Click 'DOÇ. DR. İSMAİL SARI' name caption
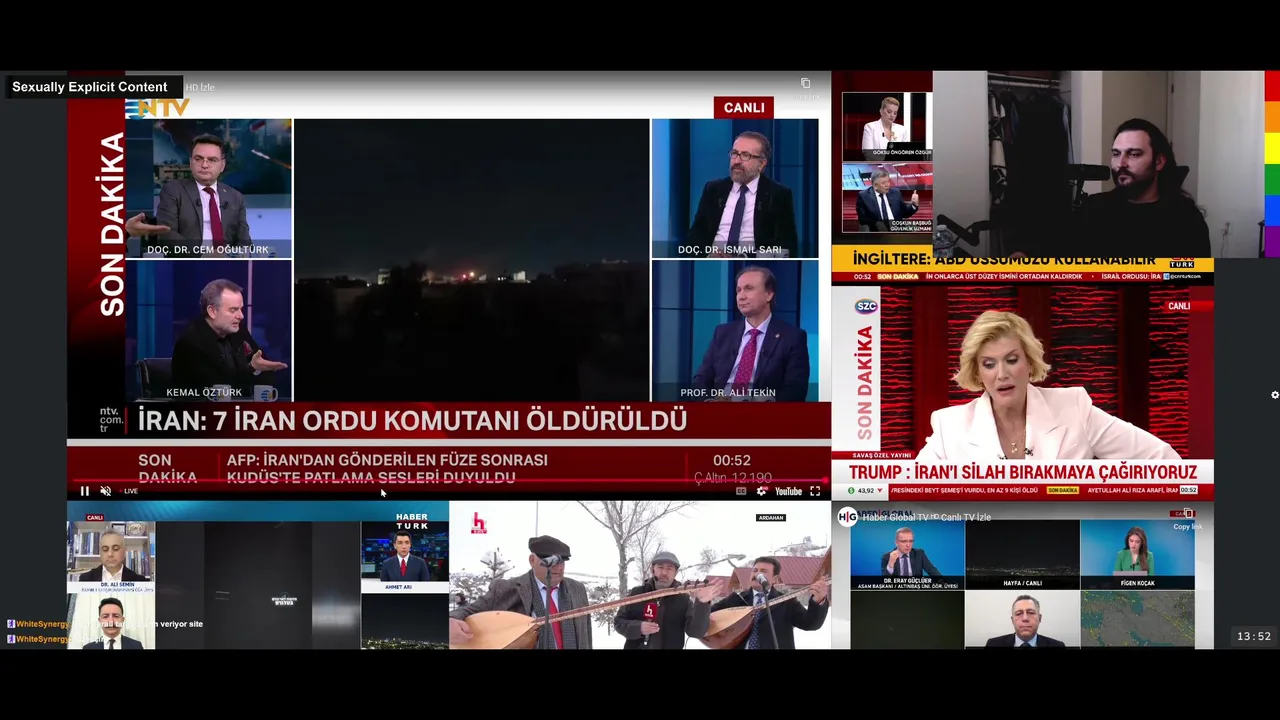Viewport: 1280px width, 720px height. pos(730,250)
